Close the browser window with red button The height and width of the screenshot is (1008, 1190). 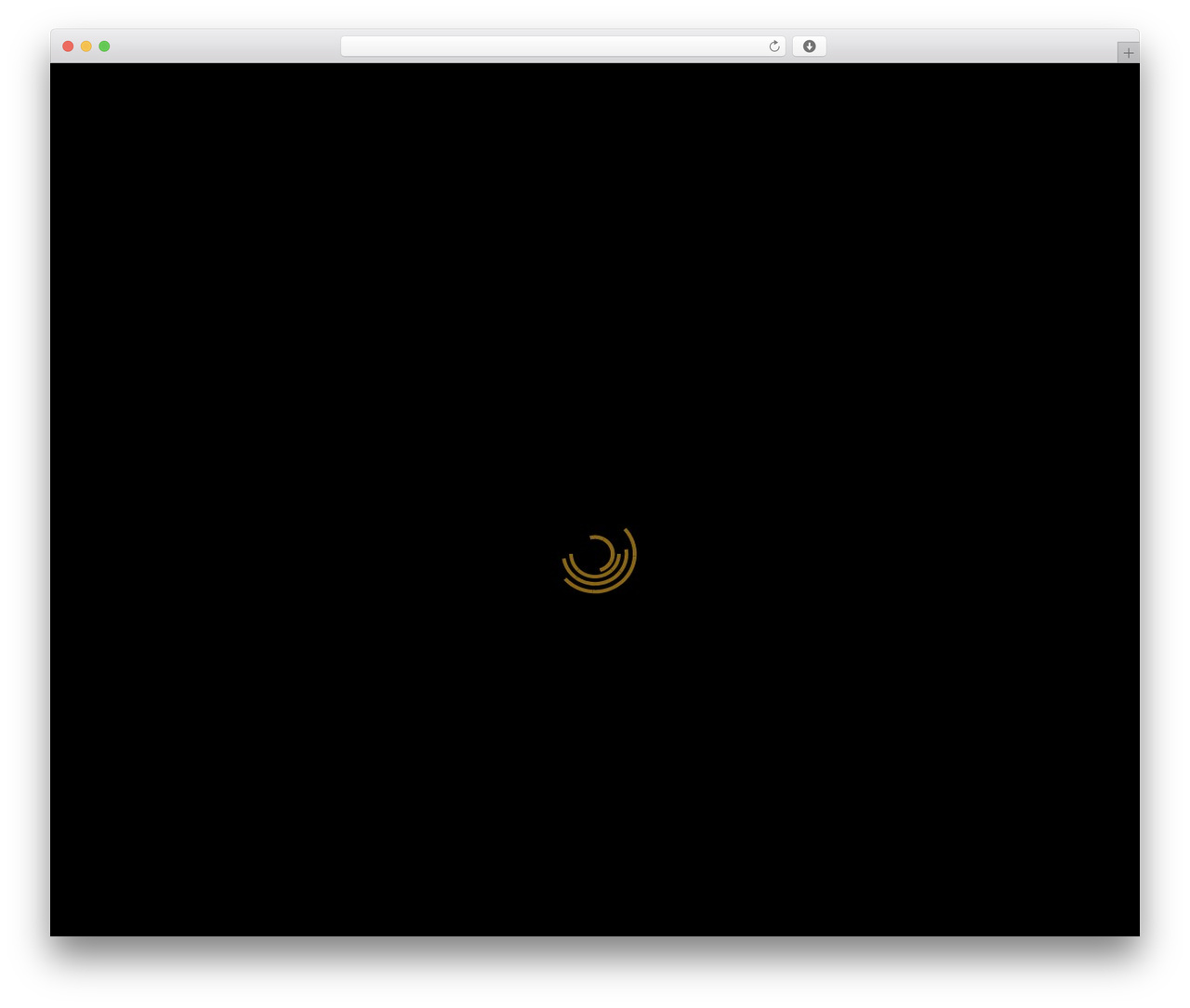(x=68, y=46)
